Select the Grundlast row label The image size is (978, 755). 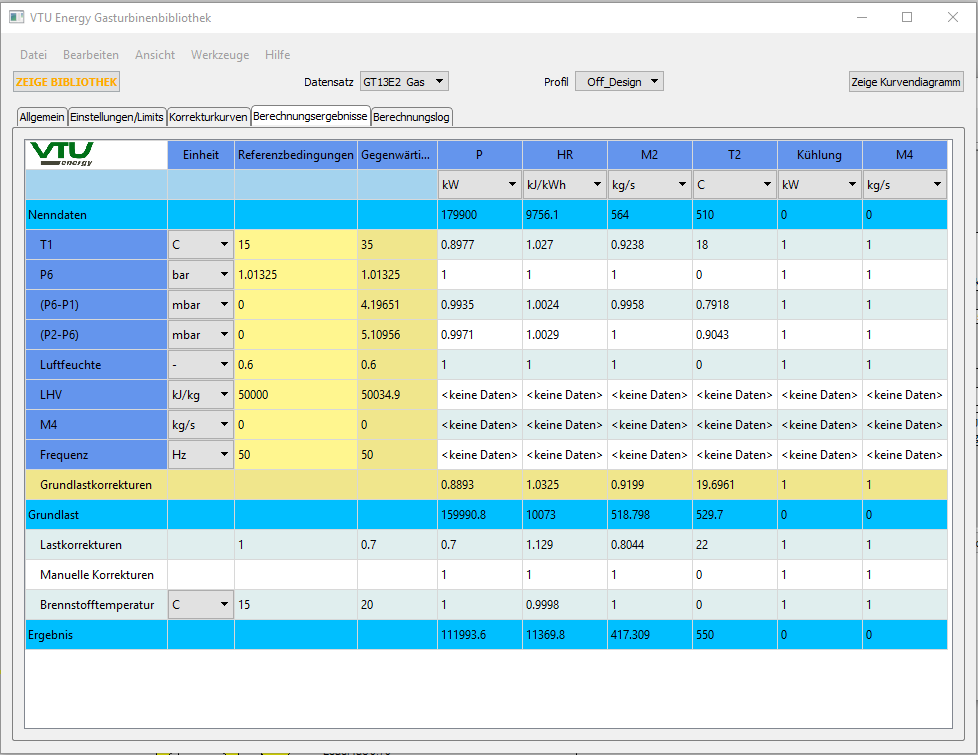pos(96,515)
